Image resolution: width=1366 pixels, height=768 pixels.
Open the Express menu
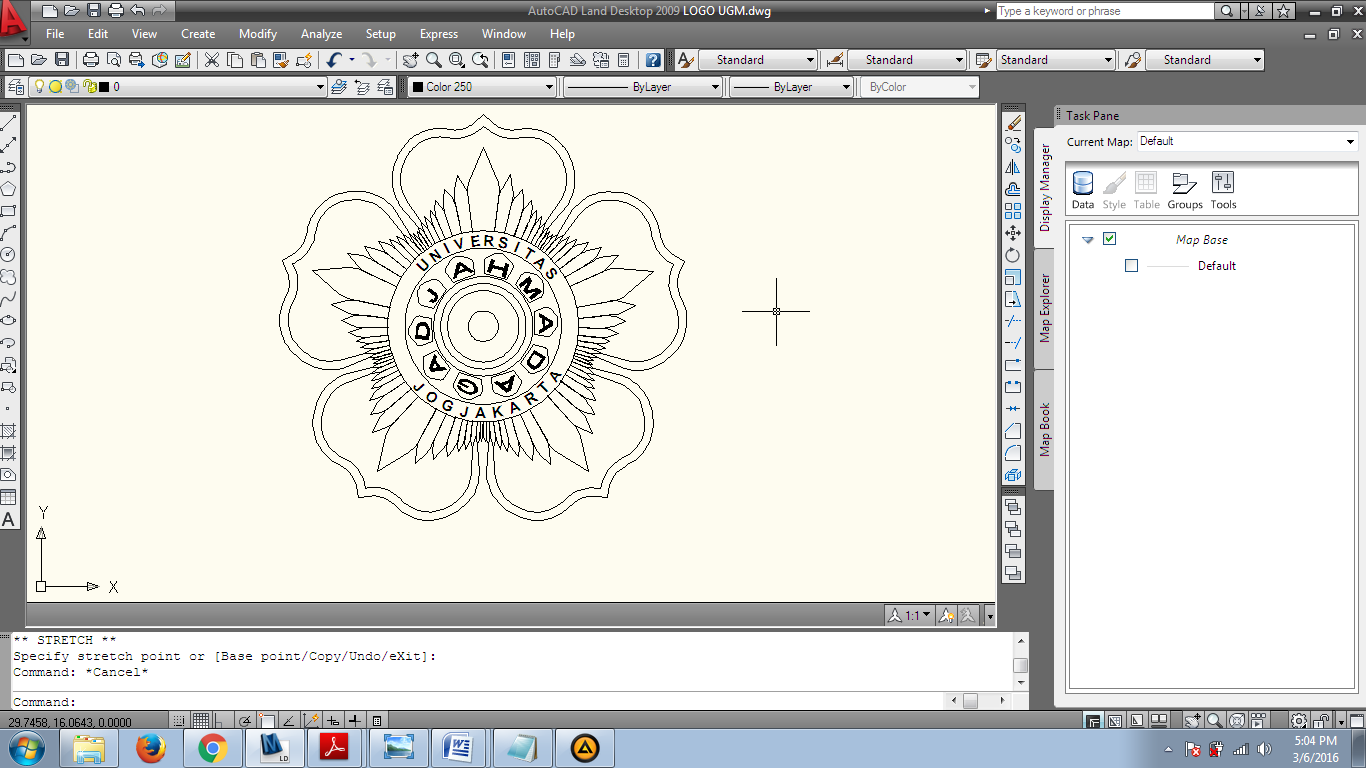439,34
